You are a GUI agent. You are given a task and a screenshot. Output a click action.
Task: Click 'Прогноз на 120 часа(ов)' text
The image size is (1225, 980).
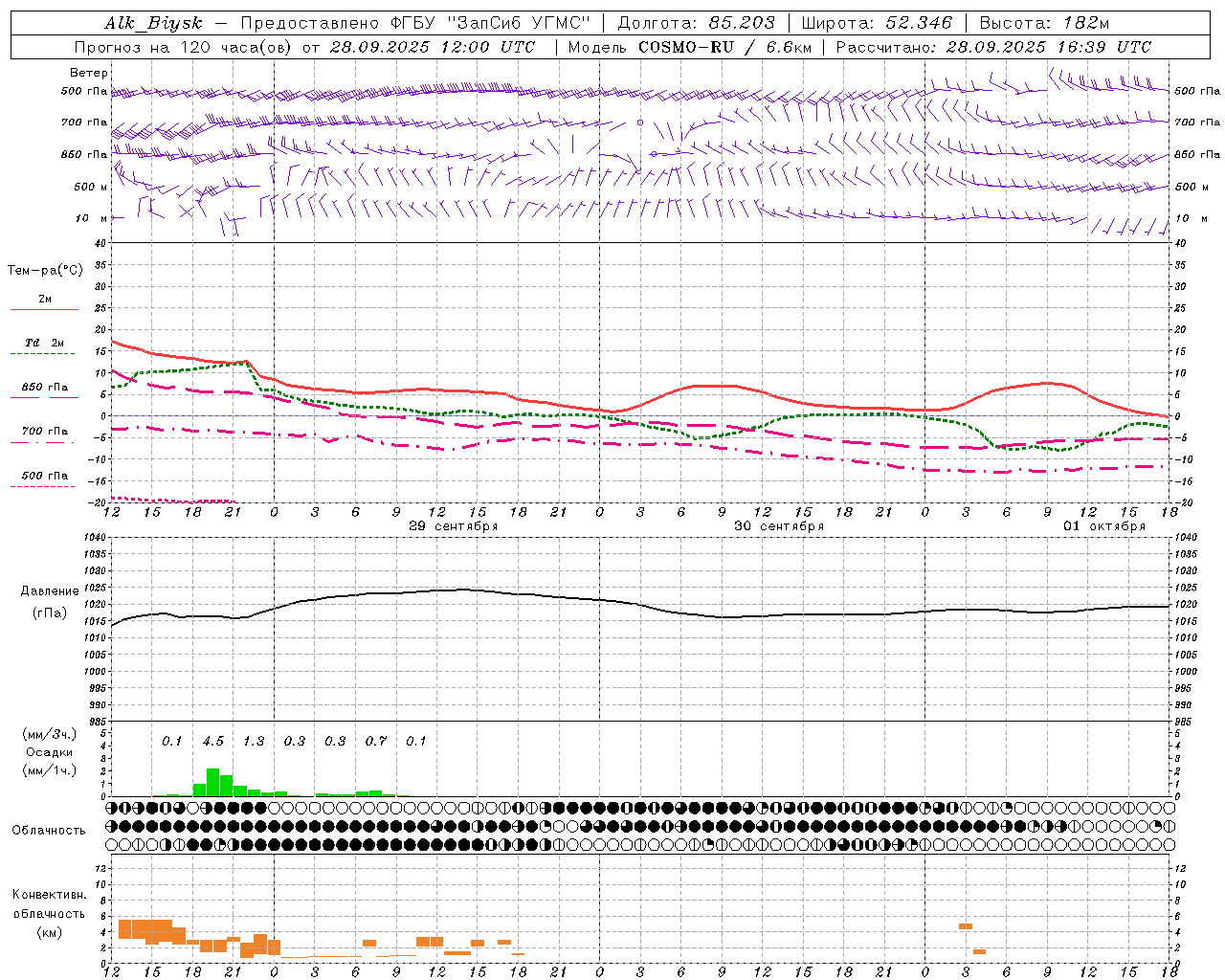[184, 47]
